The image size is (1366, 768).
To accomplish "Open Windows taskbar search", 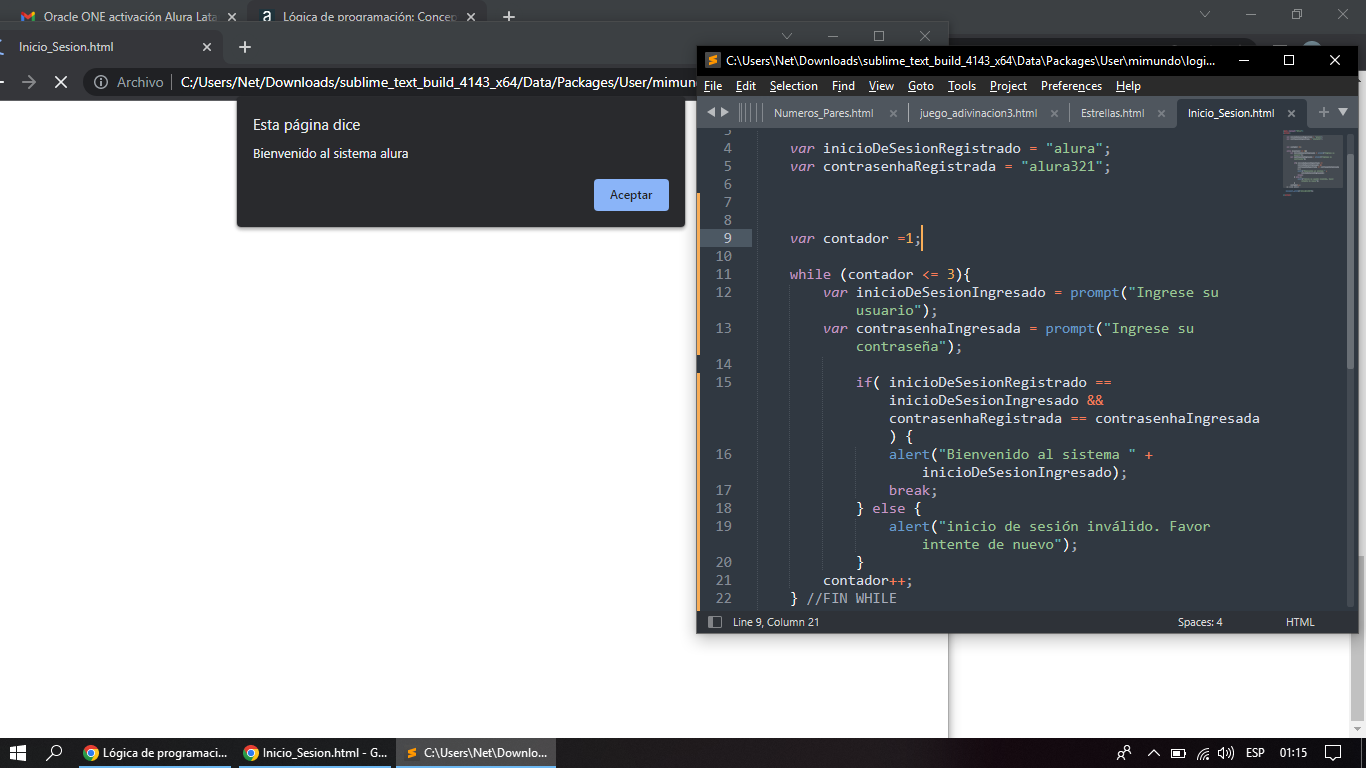I will coord(55,753).
